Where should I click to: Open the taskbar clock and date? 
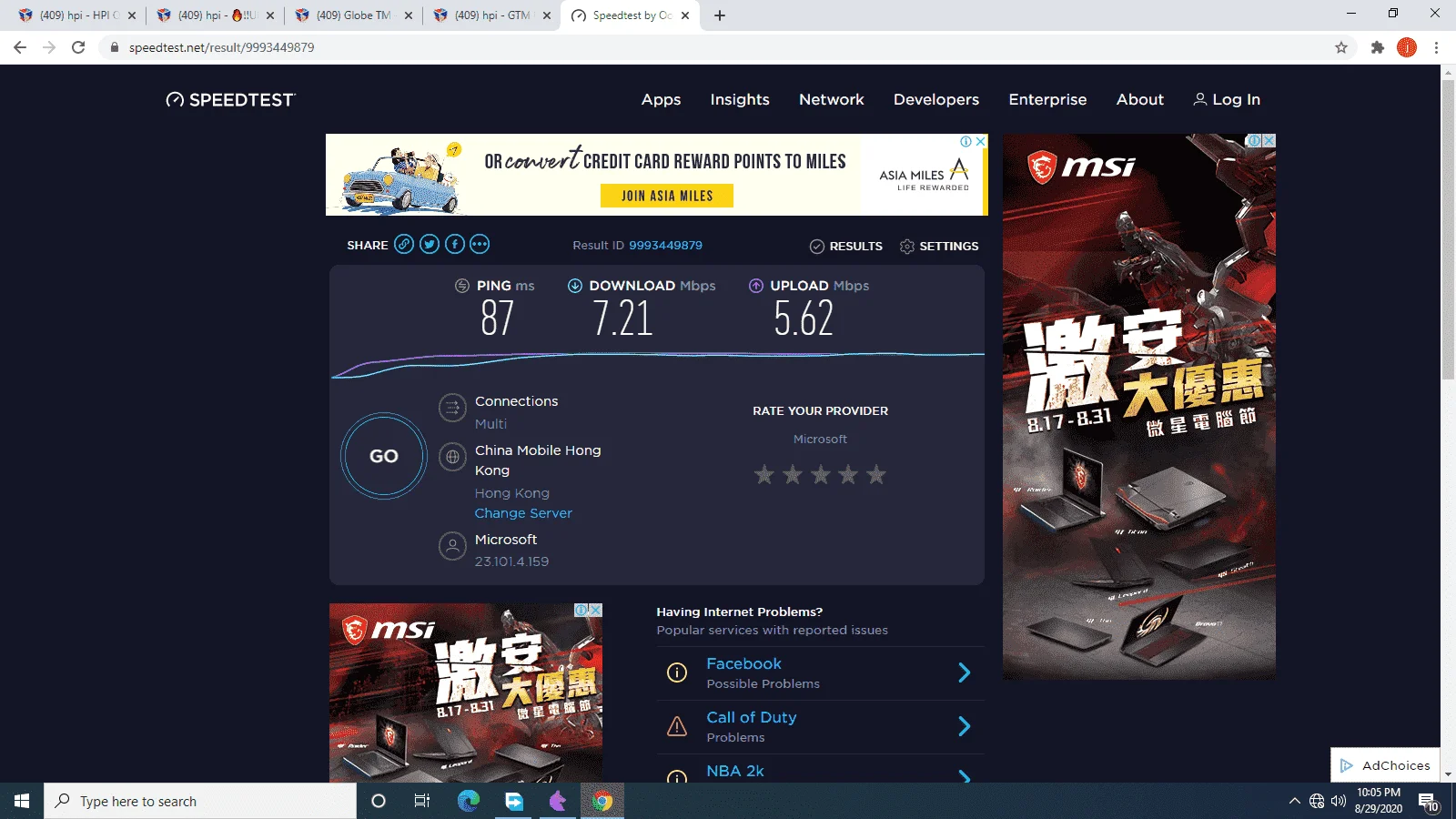click(x=1379, y=801)
